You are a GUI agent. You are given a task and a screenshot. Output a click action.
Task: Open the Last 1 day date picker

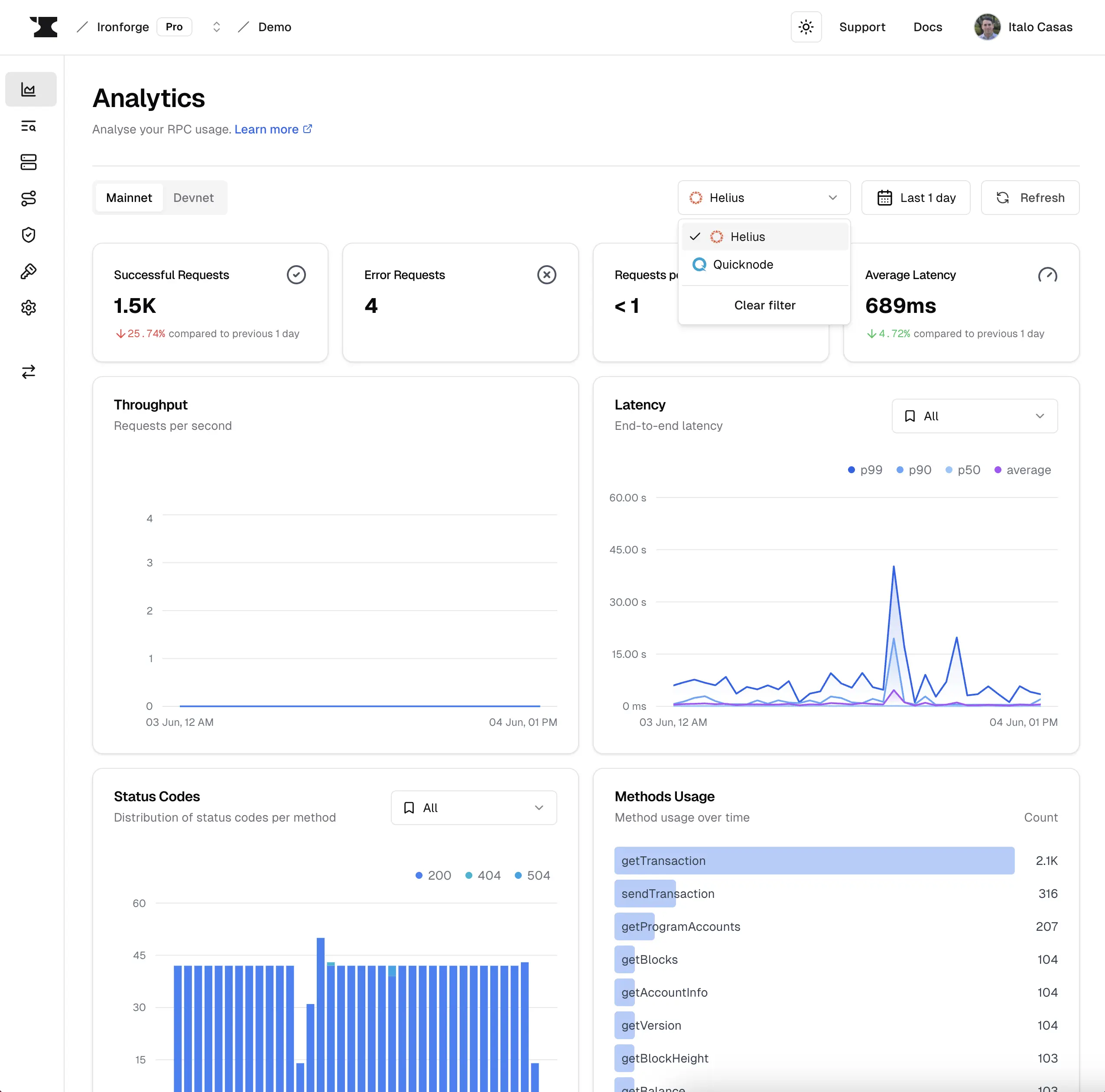click(916, 197)
